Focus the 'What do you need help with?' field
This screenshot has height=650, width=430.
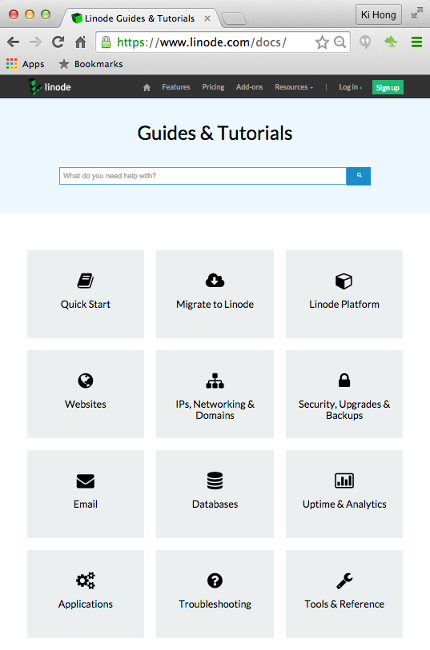202,176
